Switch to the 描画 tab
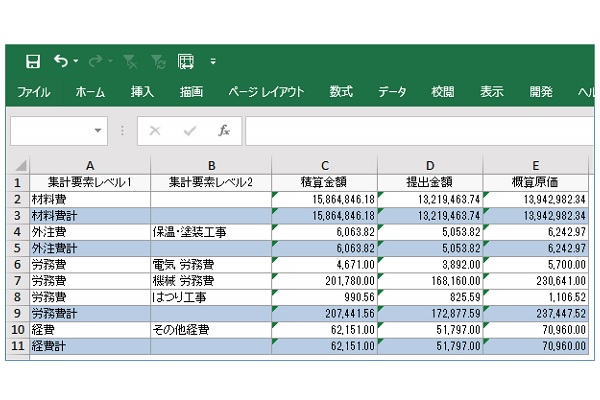 [191, 92]
